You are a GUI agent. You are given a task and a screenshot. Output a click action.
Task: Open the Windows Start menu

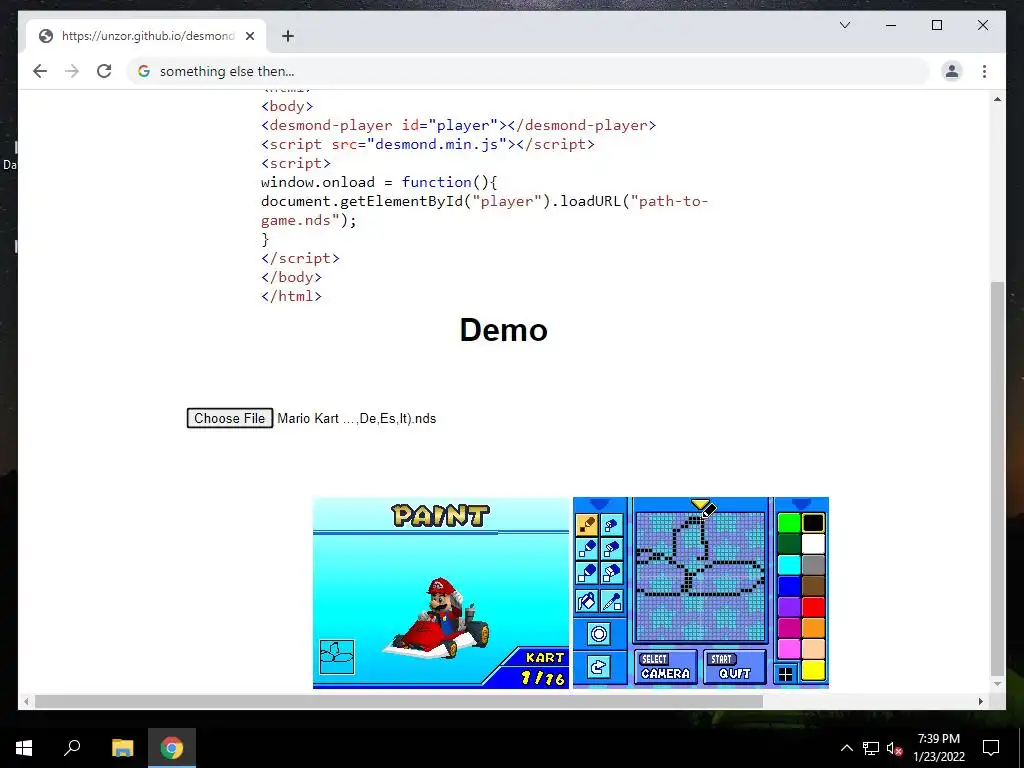click(x=24, y=748)
